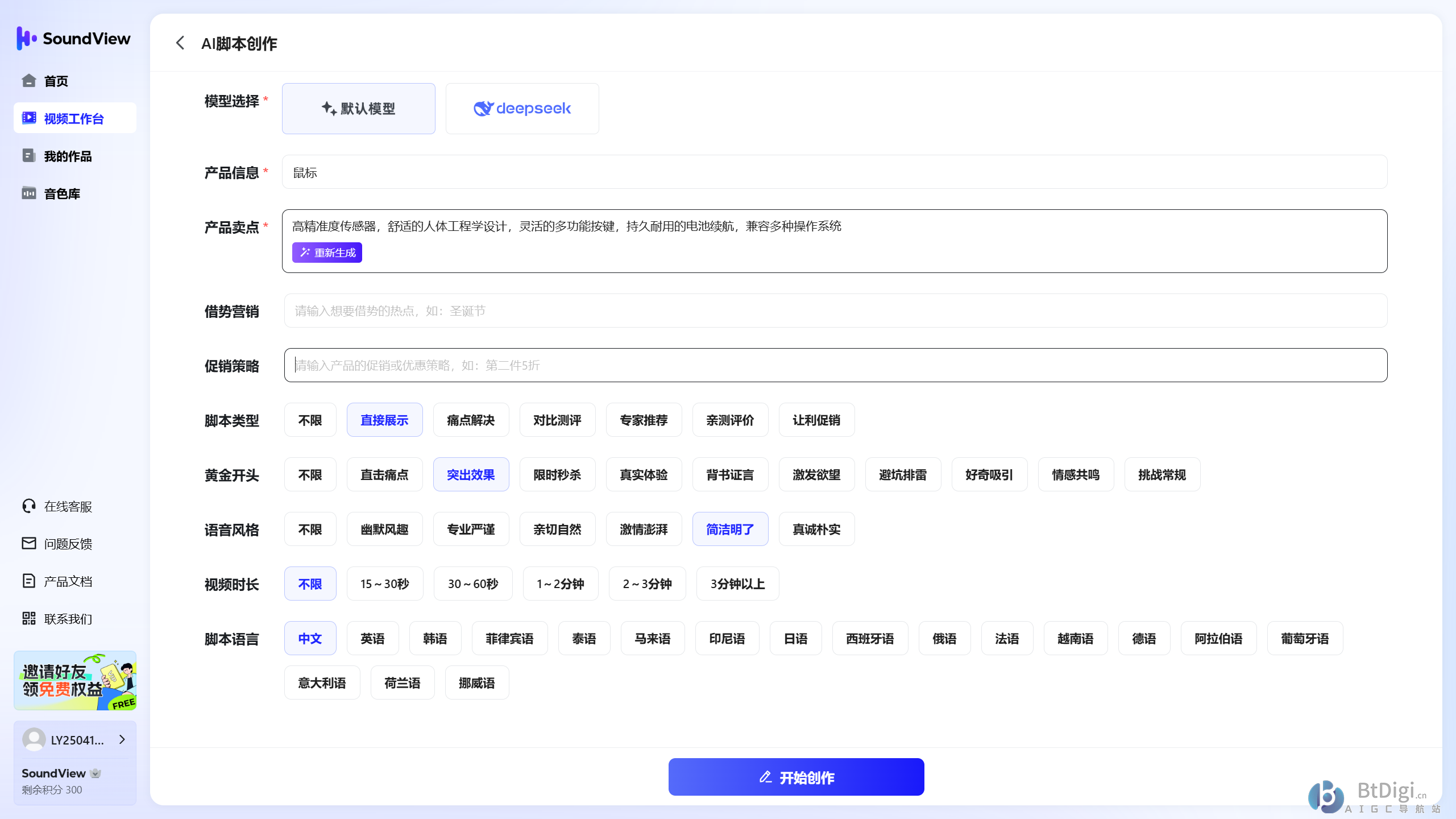The image size is (1456, 819).
Task: Choose 英语 as script language
Action: (x=372, y=639)
